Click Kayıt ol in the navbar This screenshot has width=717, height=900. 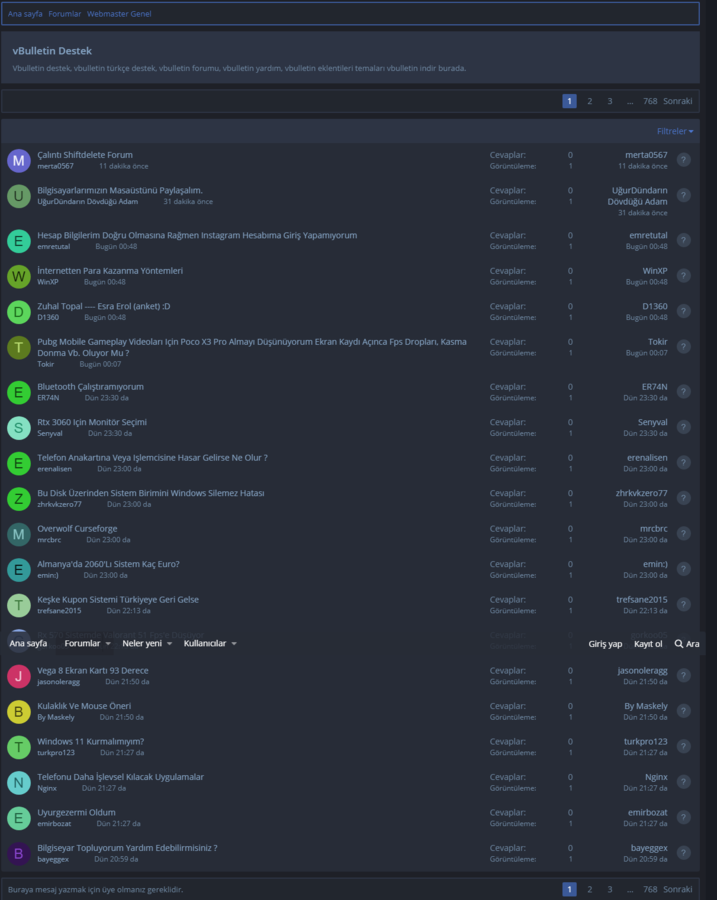(648, 644)
